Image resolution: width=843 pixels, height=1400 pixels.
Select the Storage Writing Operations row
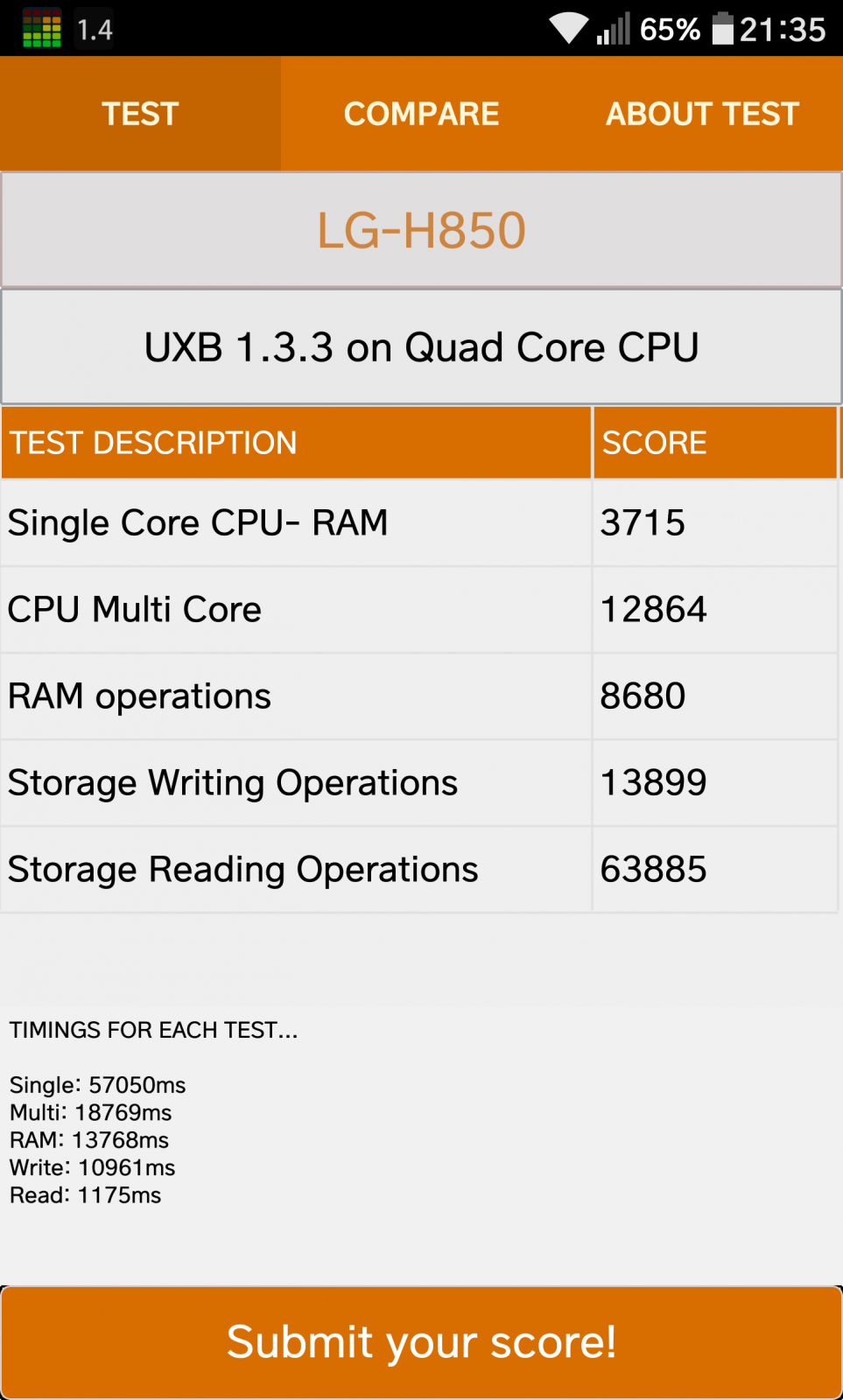point(419,783)
